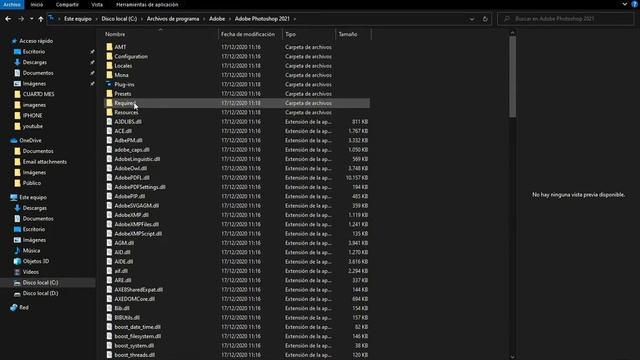640x360 pixels.
Task: Open the youtube folder in sidebar
Action: (x=33, y=126)
